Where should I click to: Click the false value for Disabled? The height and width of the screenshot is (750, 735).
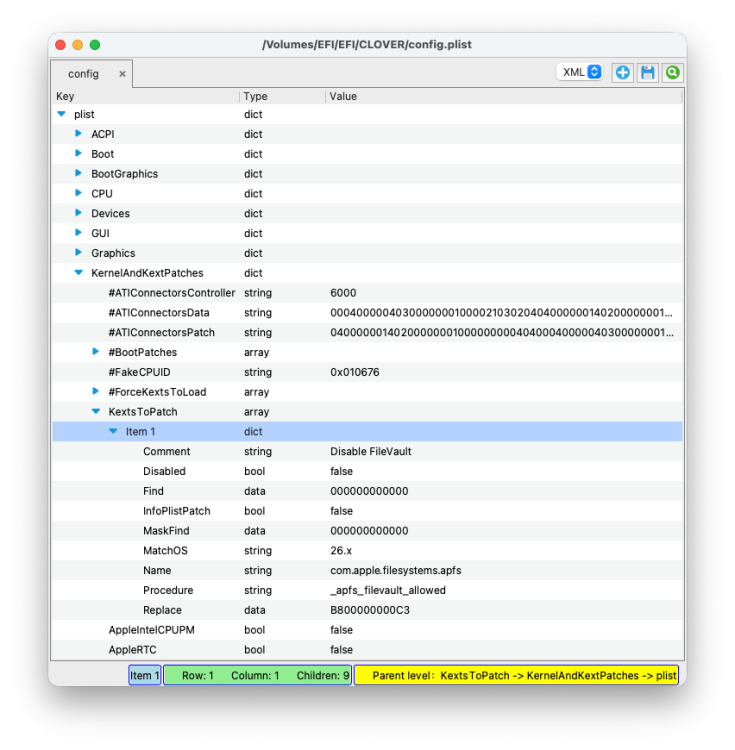pyautogui.click(x=341, y=471)
